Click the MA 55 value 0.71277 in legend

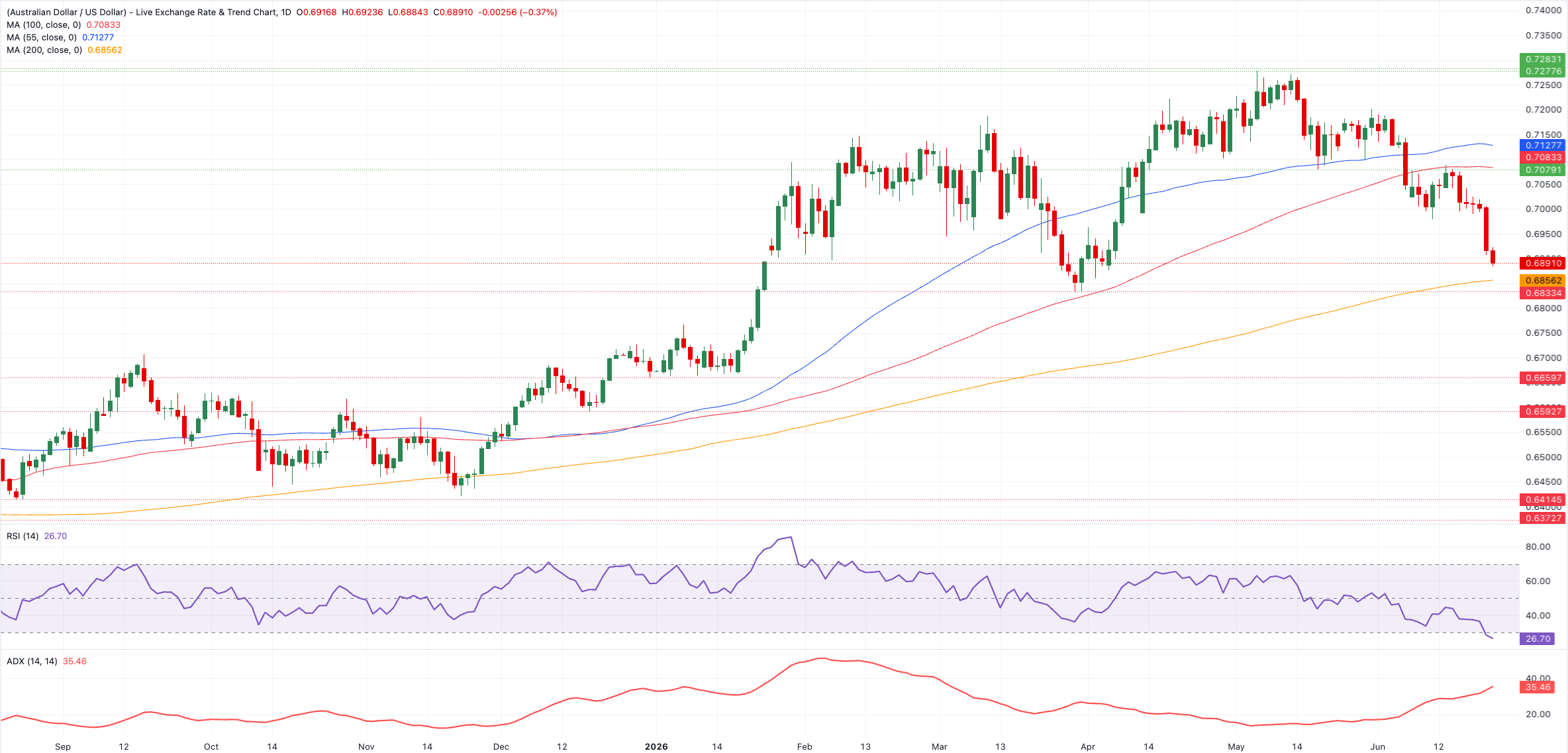(98, 37)
